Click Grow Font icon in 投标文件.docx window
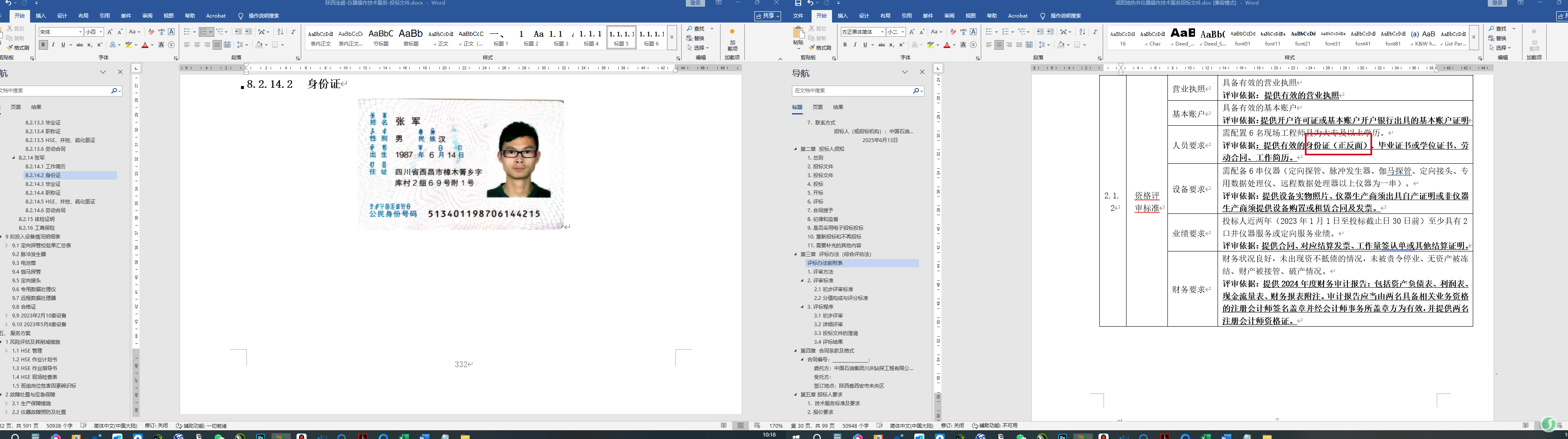The width and height of the screenshot is (1568, 439). click(110, 32)
